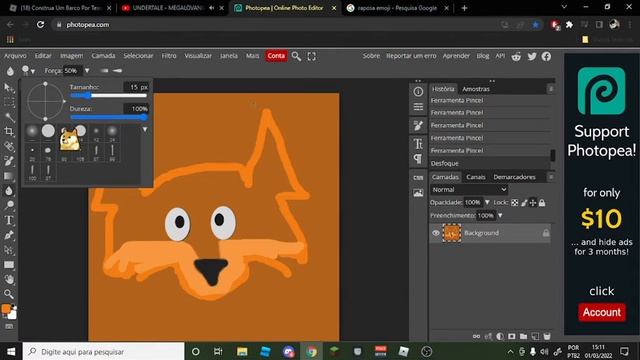Image resolution: width=640 pixels, height=360 pixels.
Task: Open Photopea's Reddit page icon
Action: [516, 56]
